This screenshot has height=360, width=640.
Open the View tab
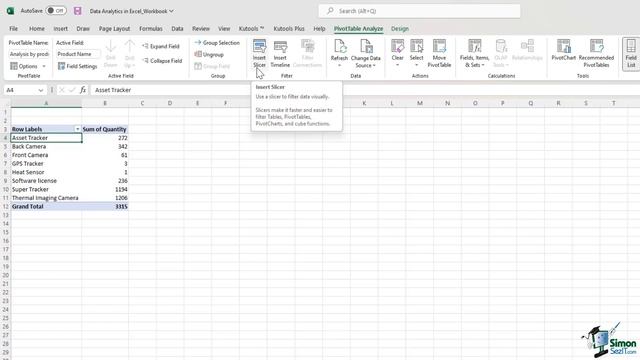(224, 29)
